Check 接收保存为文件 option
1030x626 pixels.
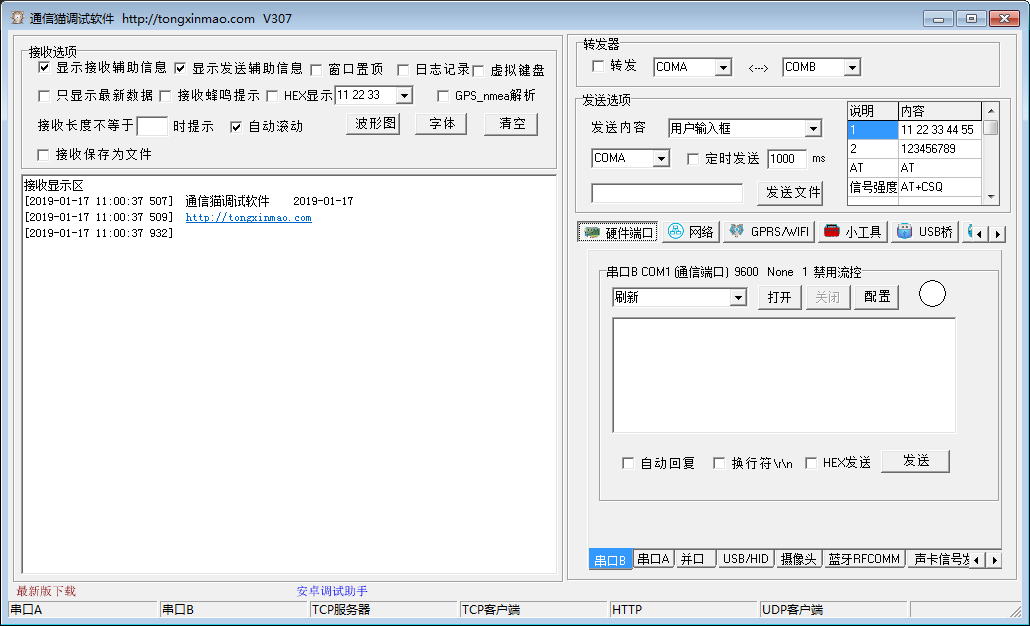click(x=43, y=155)
